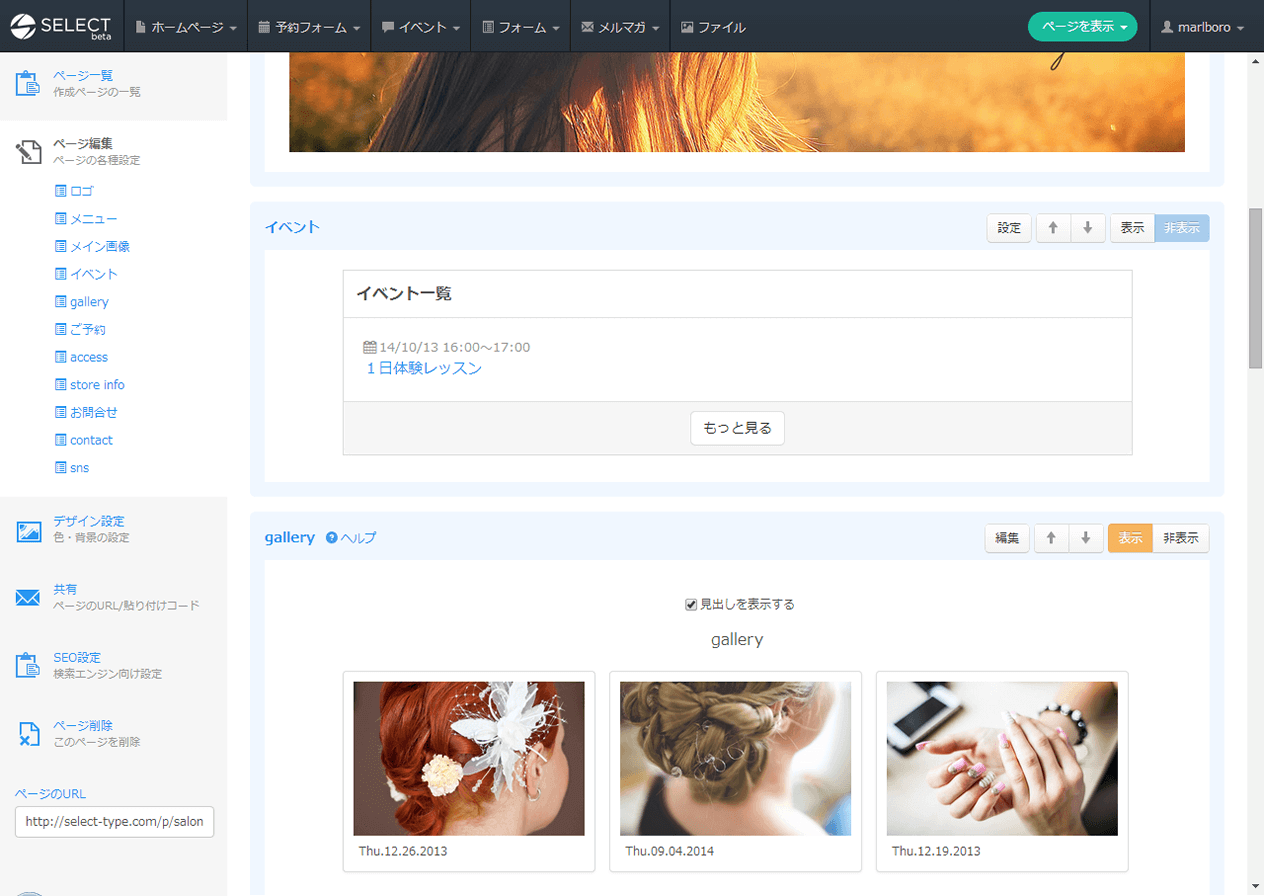Click the ページ削除 delete page icon

coord(28,733)
